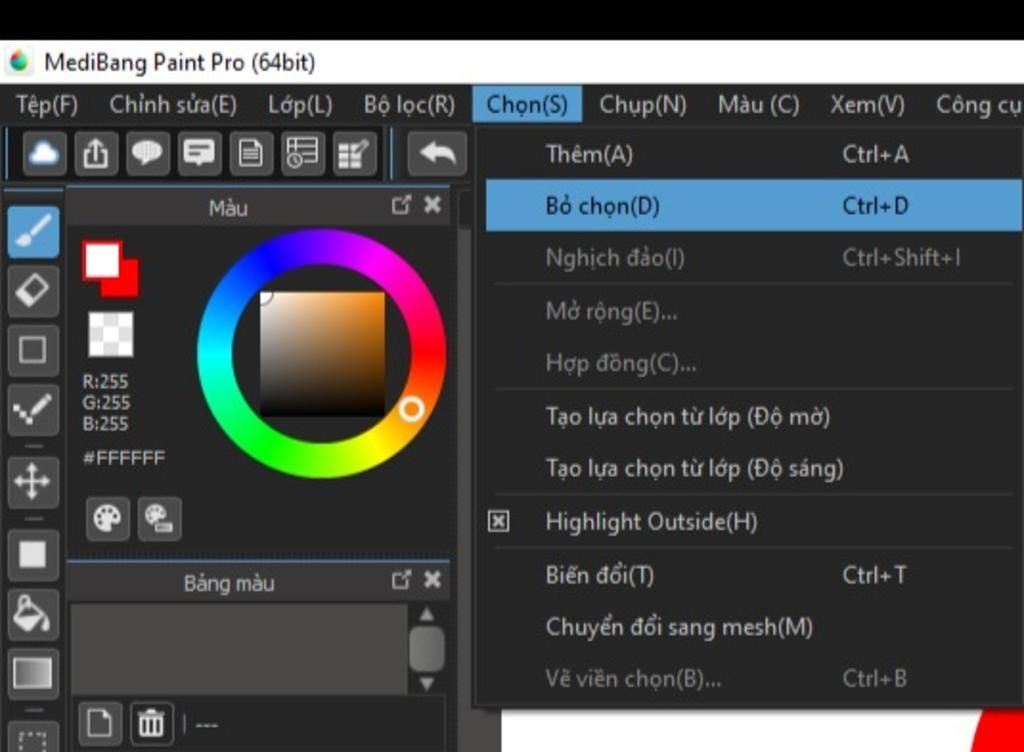Click the document page toolbar icon
This screenshot has width=1024, height=752.
click(251, 154)
